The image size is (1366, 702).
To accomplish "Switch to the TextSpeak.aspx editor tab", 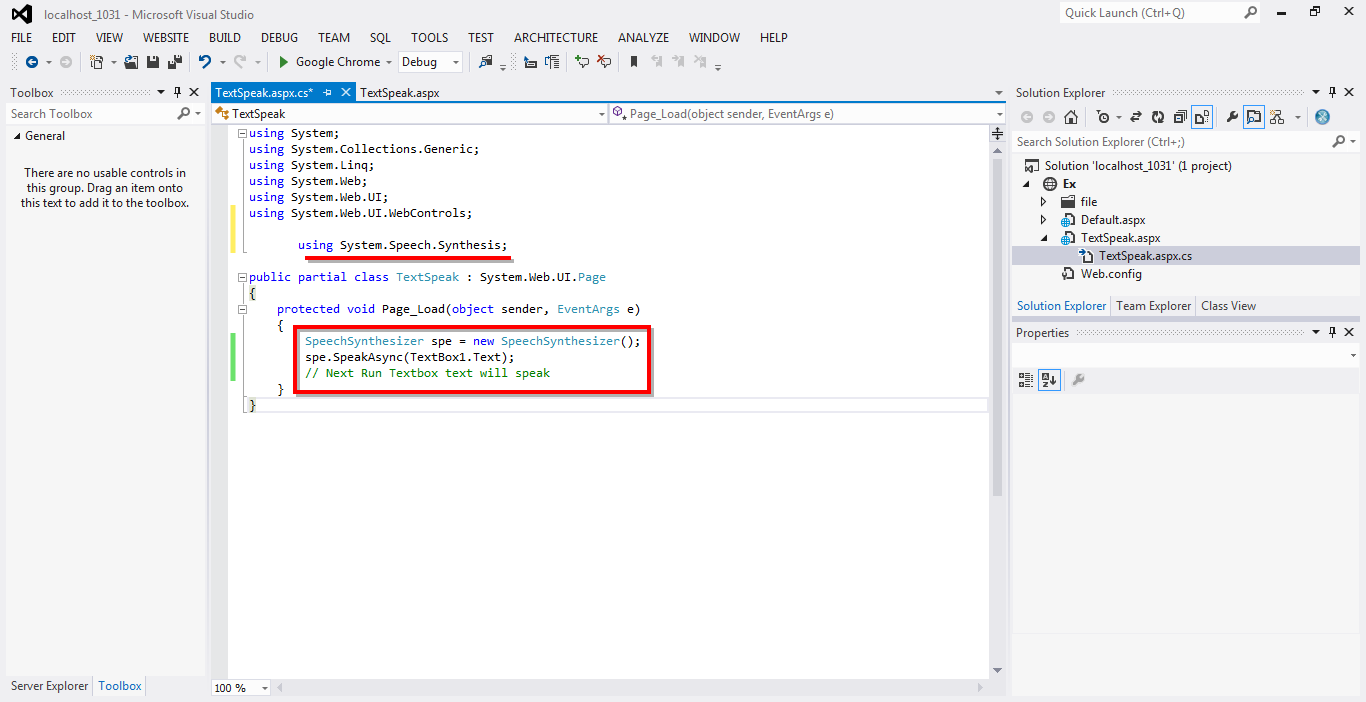I will point(400,91).
